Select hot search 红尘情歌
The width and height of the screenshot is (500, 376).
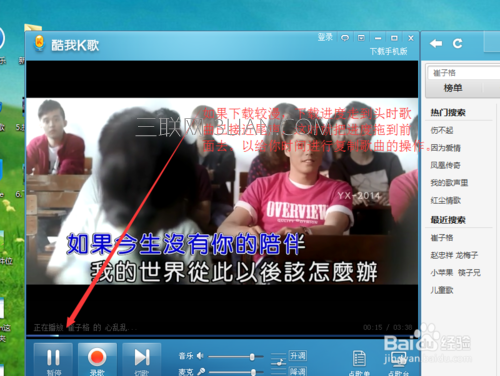pyautogui.click(x=446, y=200)
